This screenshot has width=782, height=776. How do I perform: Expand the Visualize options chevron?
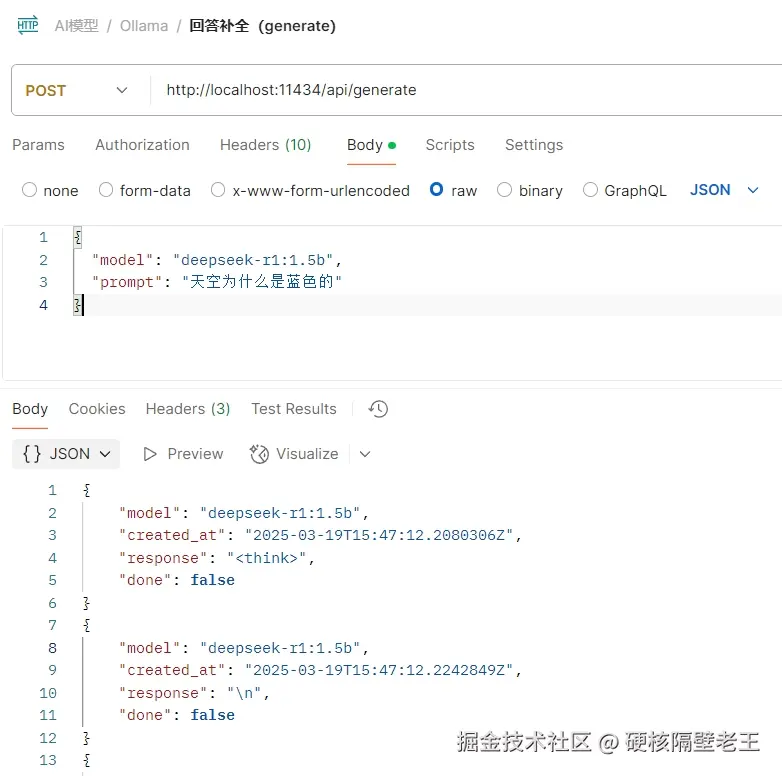(365, 454)
